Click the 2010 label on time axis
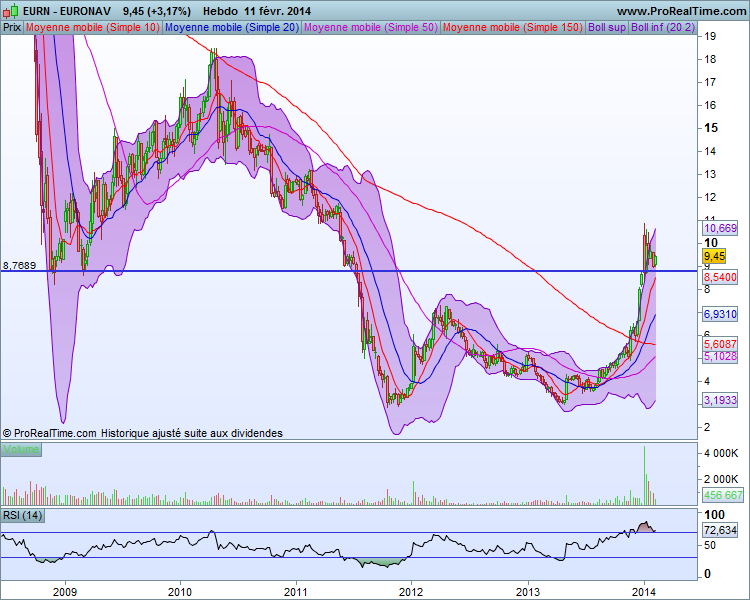Screen dimensions: 750x600 point(180,592)
